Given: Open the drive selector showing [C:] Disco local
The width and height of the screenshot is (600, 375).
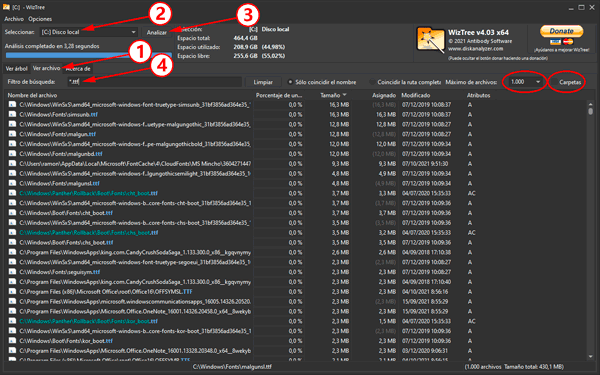Looking at the screenshot, I should point(88,32).
